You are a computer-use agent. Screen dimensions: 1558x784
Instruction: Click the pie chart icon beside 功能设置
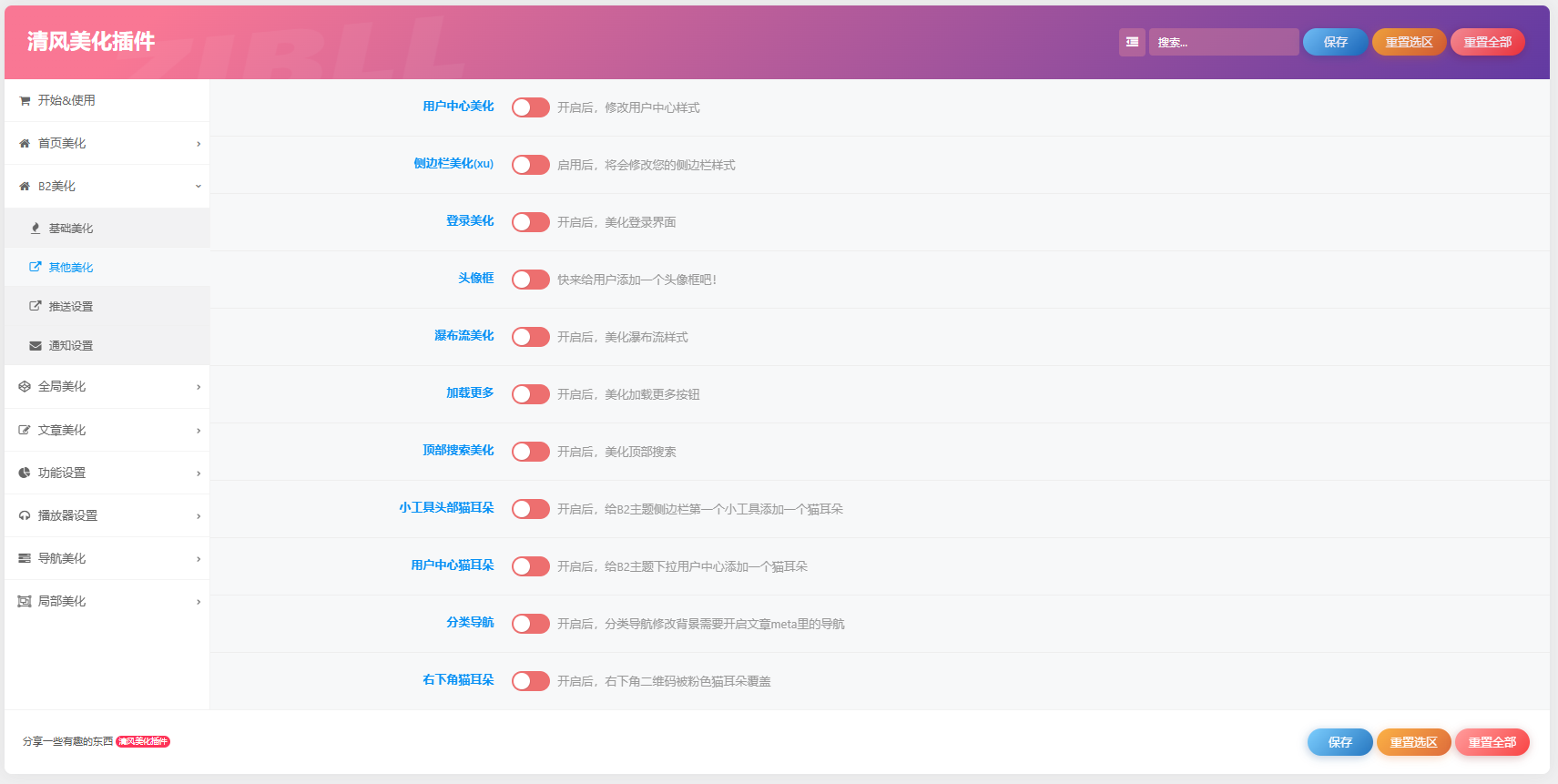25,473
